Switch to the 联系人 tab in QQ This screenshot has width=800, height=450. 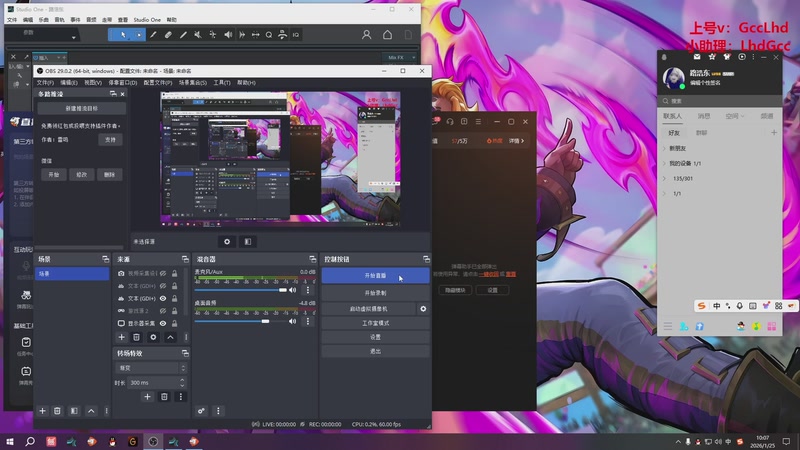[x=672, y=116]
